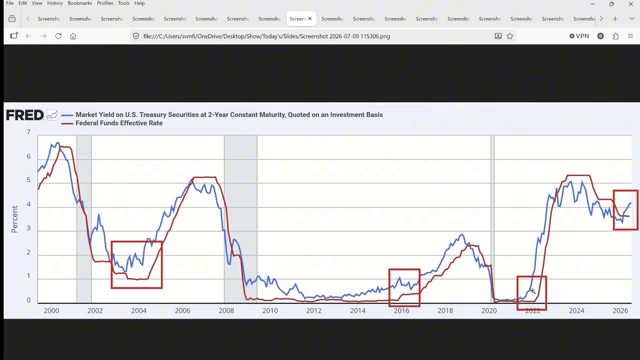Show site information via the shield icon
The width and height of the screenshot is (640, 360).
coord(136,36)
